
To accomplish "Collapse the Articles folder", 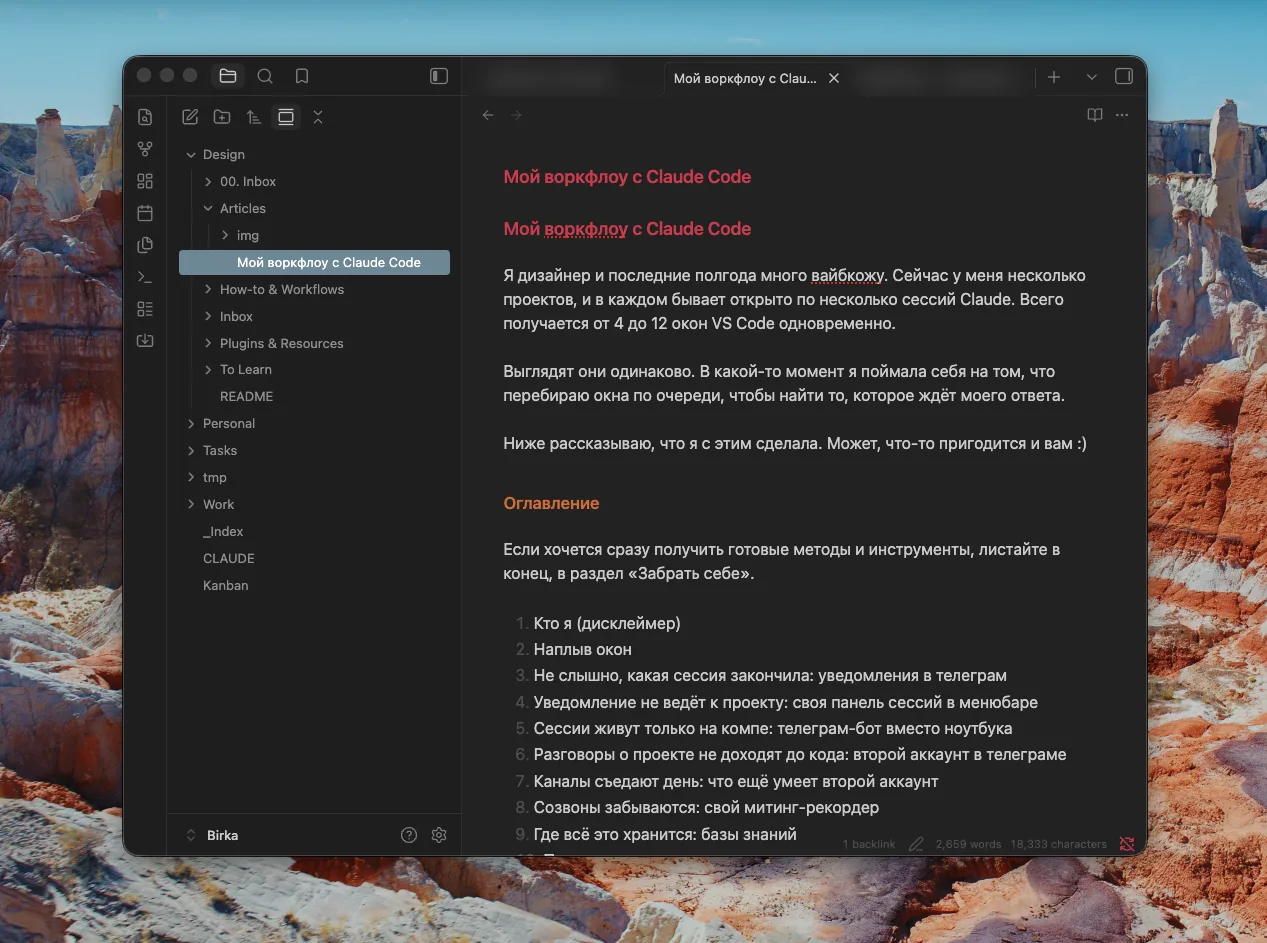I will coord(208,209).
